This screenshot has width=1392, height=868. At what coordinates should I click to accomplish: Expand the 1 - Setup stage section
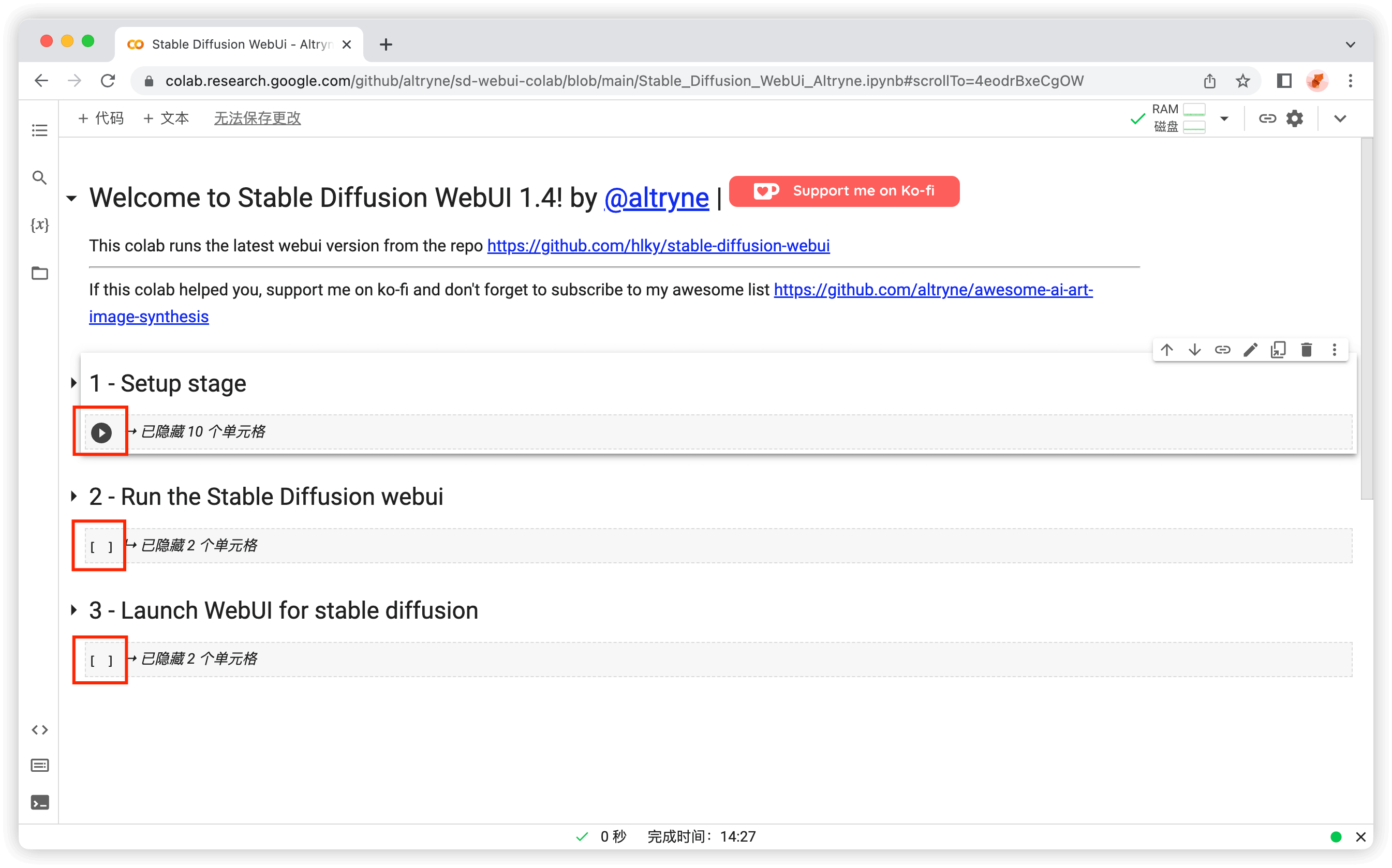click(73, 383)
